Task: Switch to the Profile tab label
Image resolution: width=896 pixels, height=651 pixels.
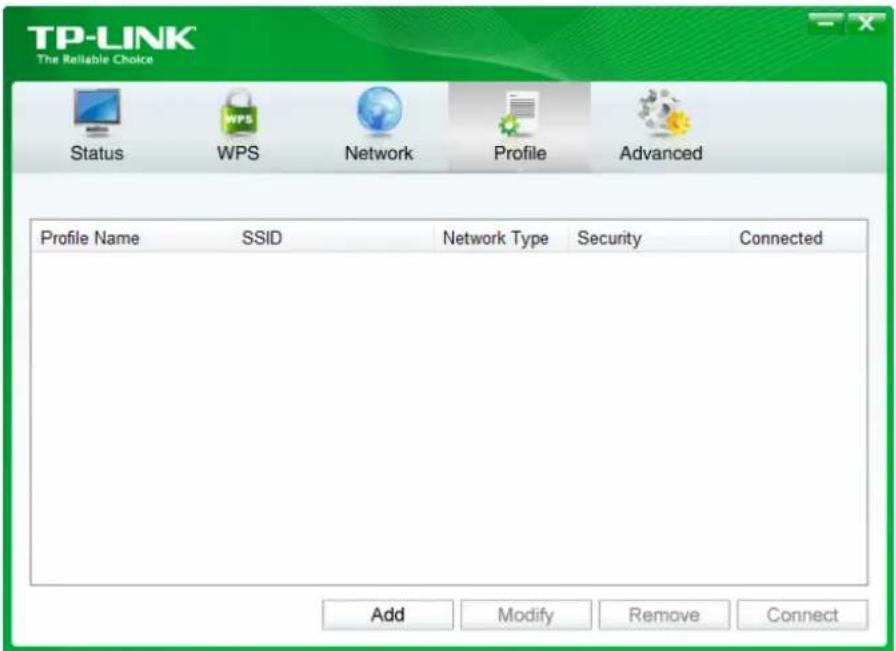Action: click(x=520, y=153)
